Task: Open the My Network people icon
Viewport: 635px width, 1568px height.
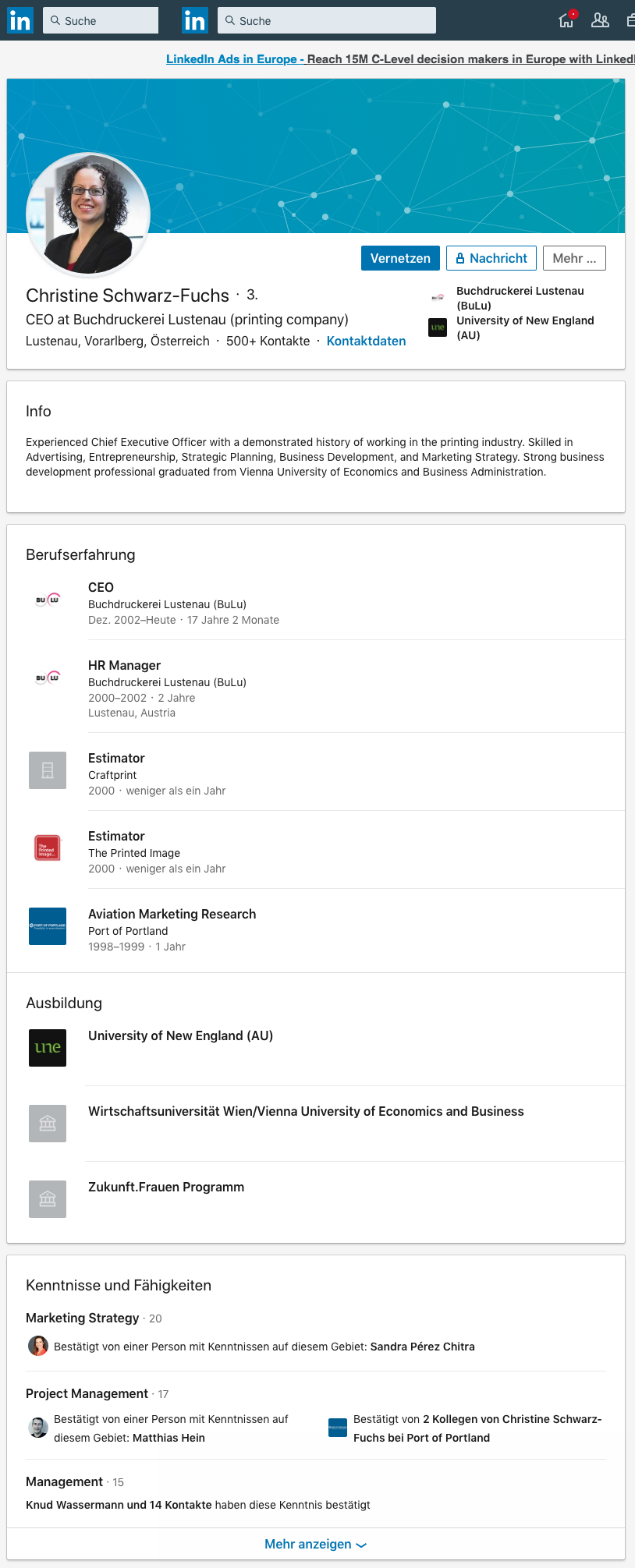Action: [x=600, y=20]
